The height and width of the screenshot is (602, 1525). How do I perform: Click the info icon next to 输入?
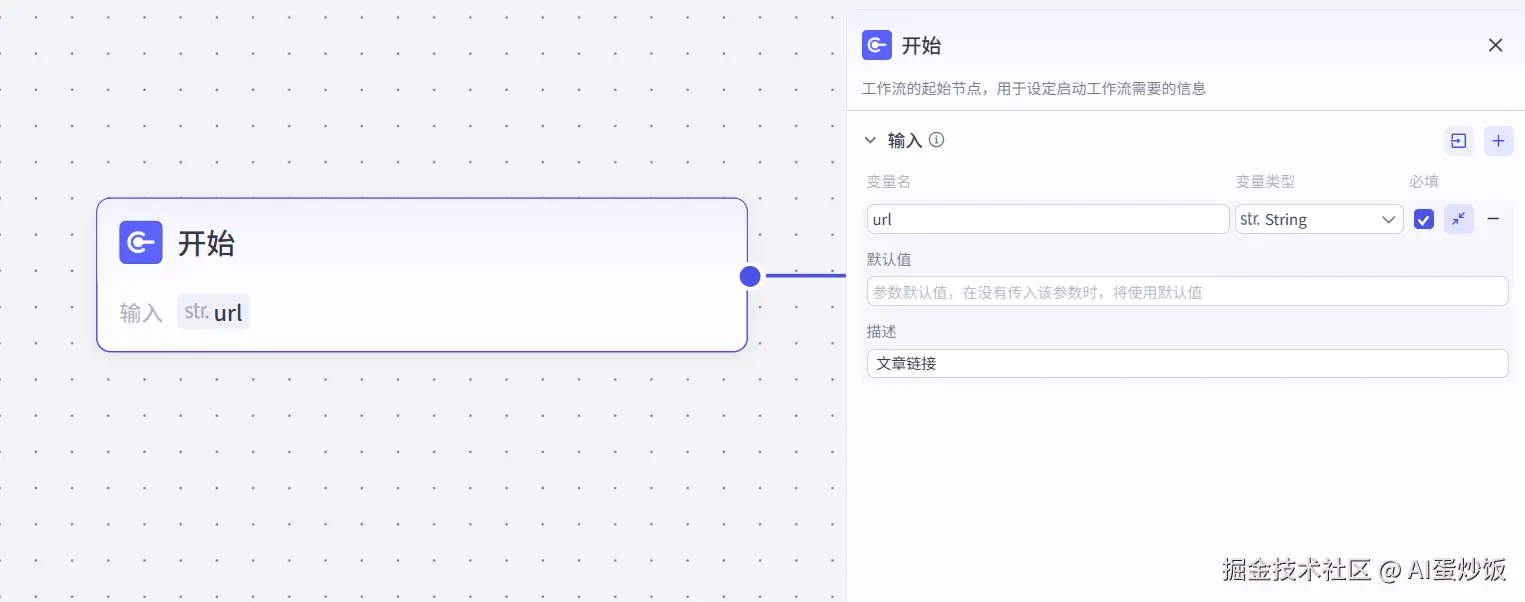point(937,140)
